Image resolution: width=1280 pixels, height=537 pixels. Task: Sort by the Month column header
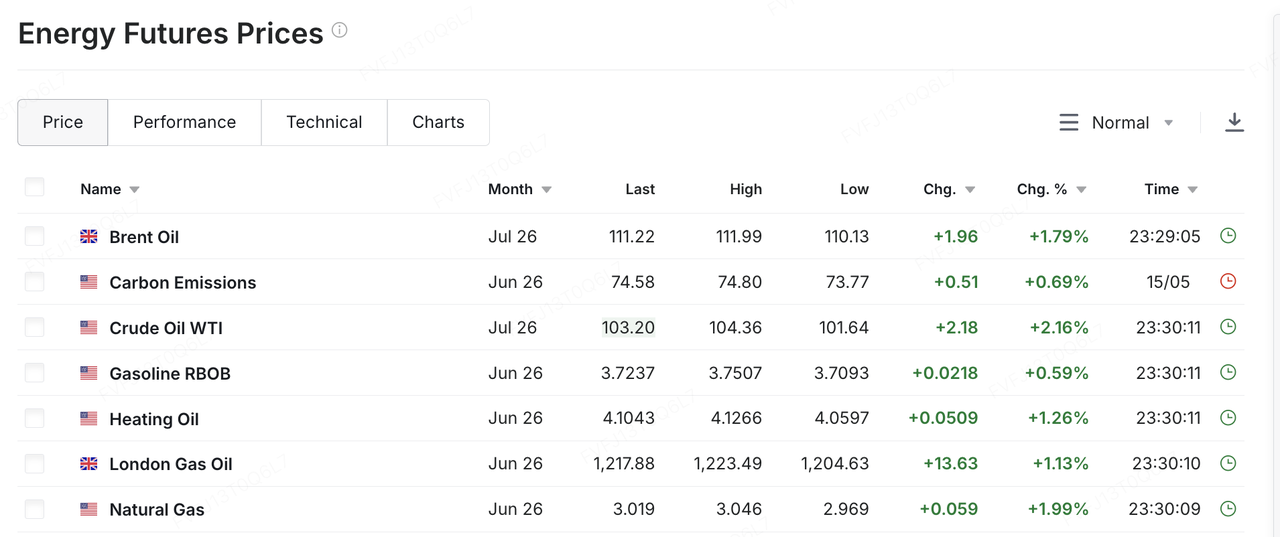(x=520, y=189)
